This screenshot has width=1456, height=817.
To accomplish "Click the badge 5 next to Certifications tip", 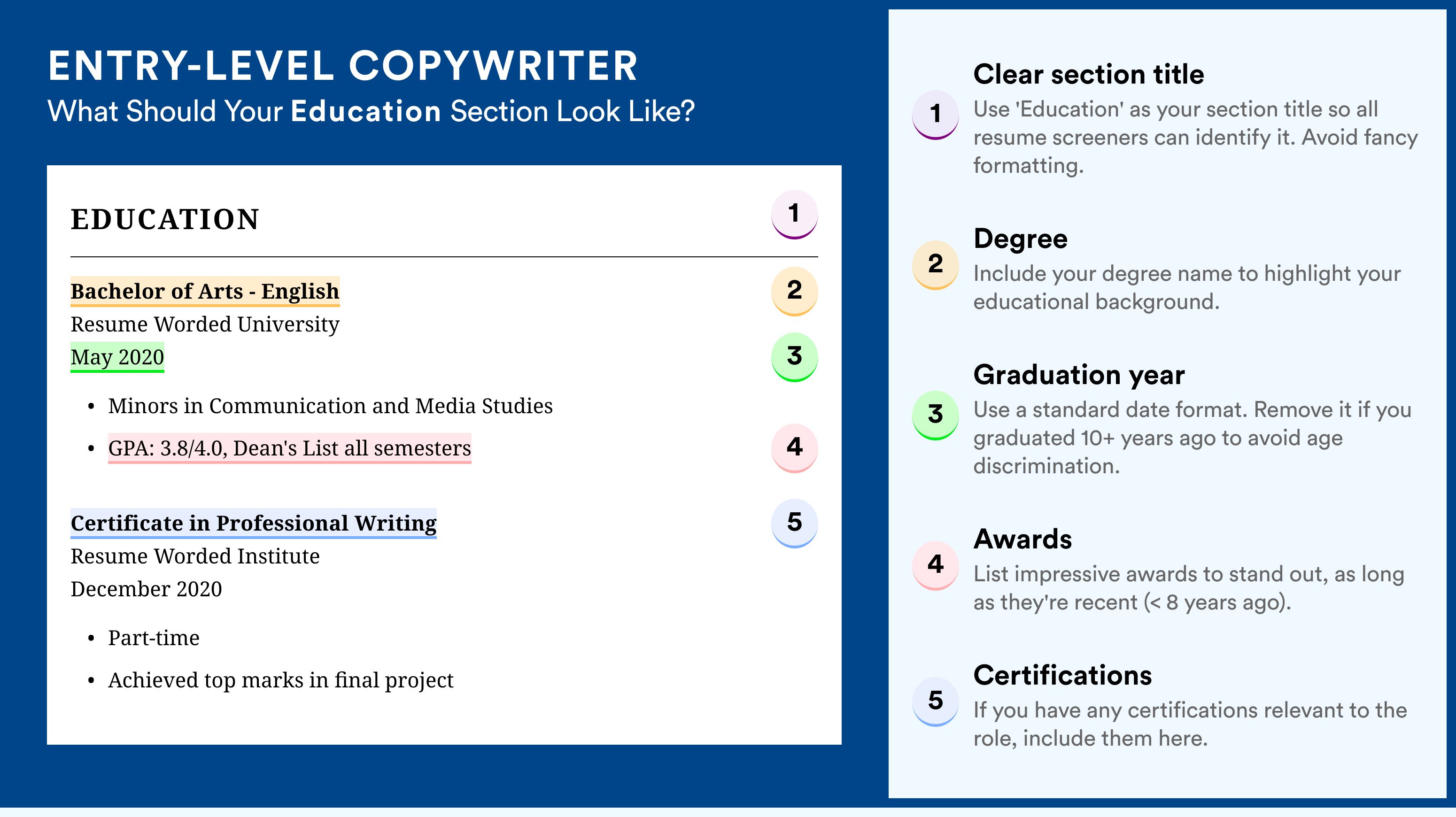I will pos(935,702).
